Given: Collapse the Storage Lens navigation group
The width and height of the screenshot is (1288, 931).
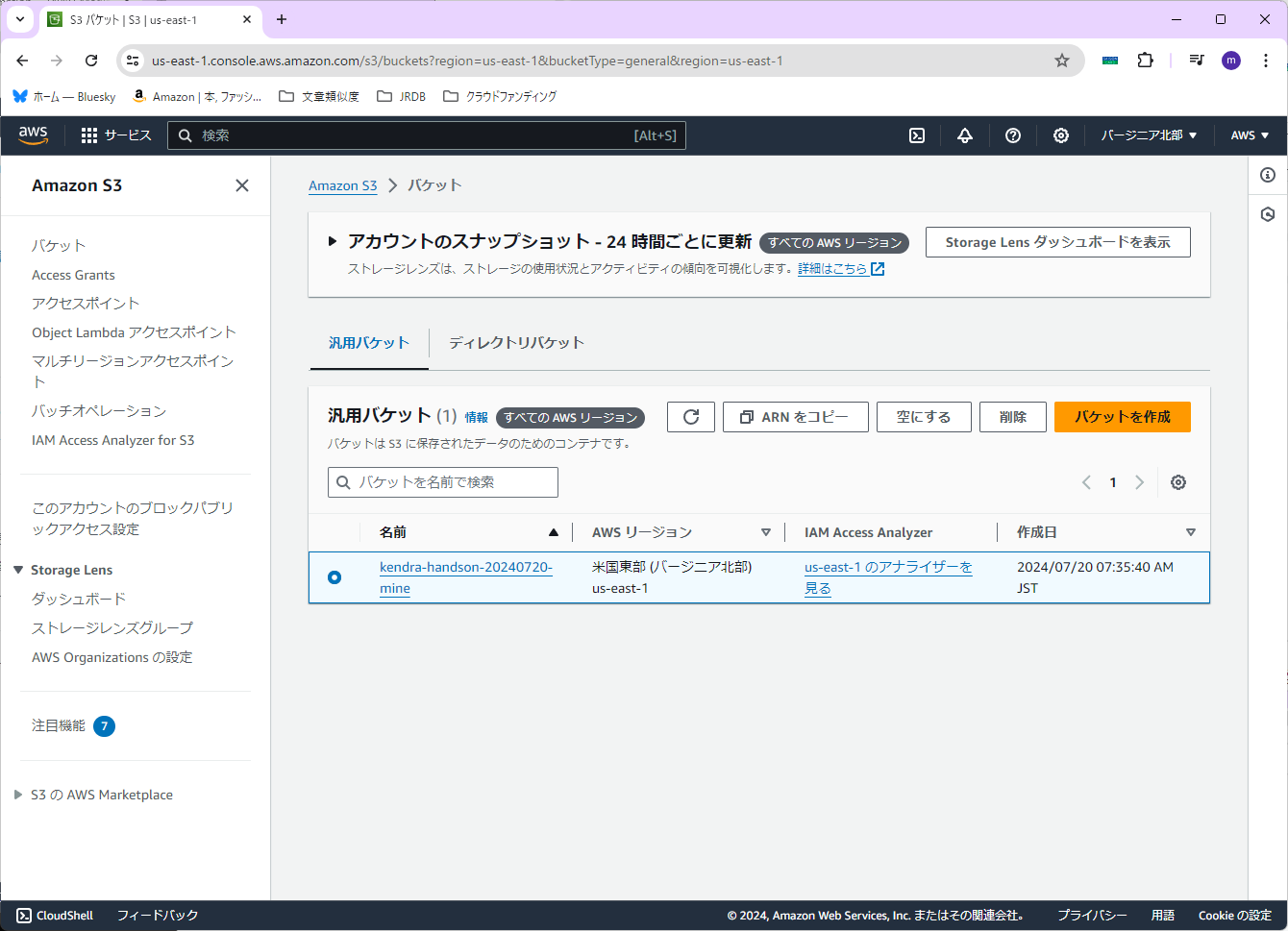Looking at the screenshot, I should pyautogui.click(x=18, y=570).
